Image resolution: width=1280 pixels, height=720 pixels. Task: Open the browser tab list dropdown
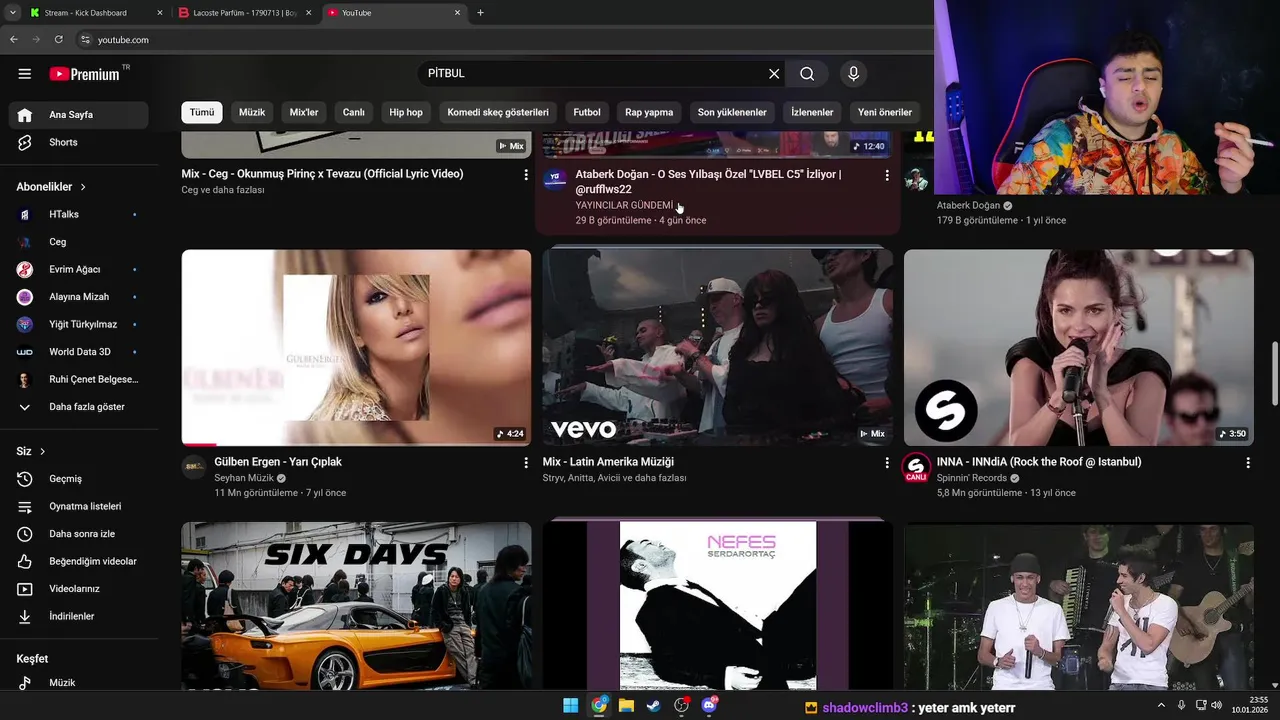(12, 13)
